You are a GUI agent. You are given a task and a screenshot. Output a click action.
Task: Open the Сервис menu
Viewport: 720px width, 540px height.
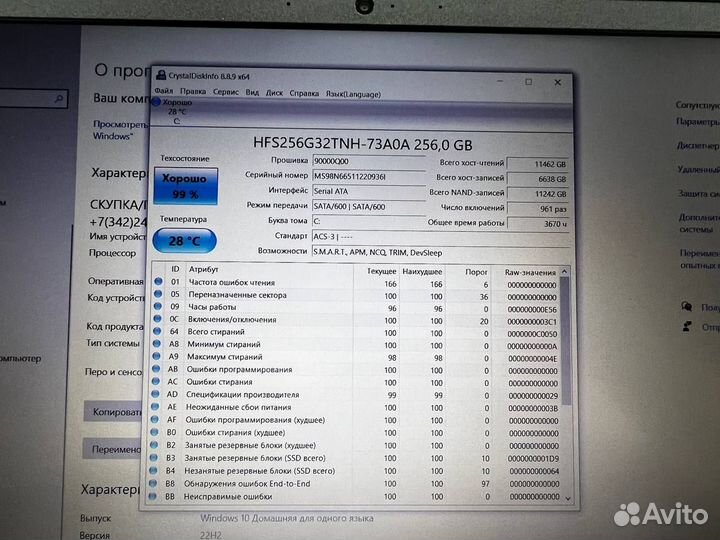tap(225, 92)
